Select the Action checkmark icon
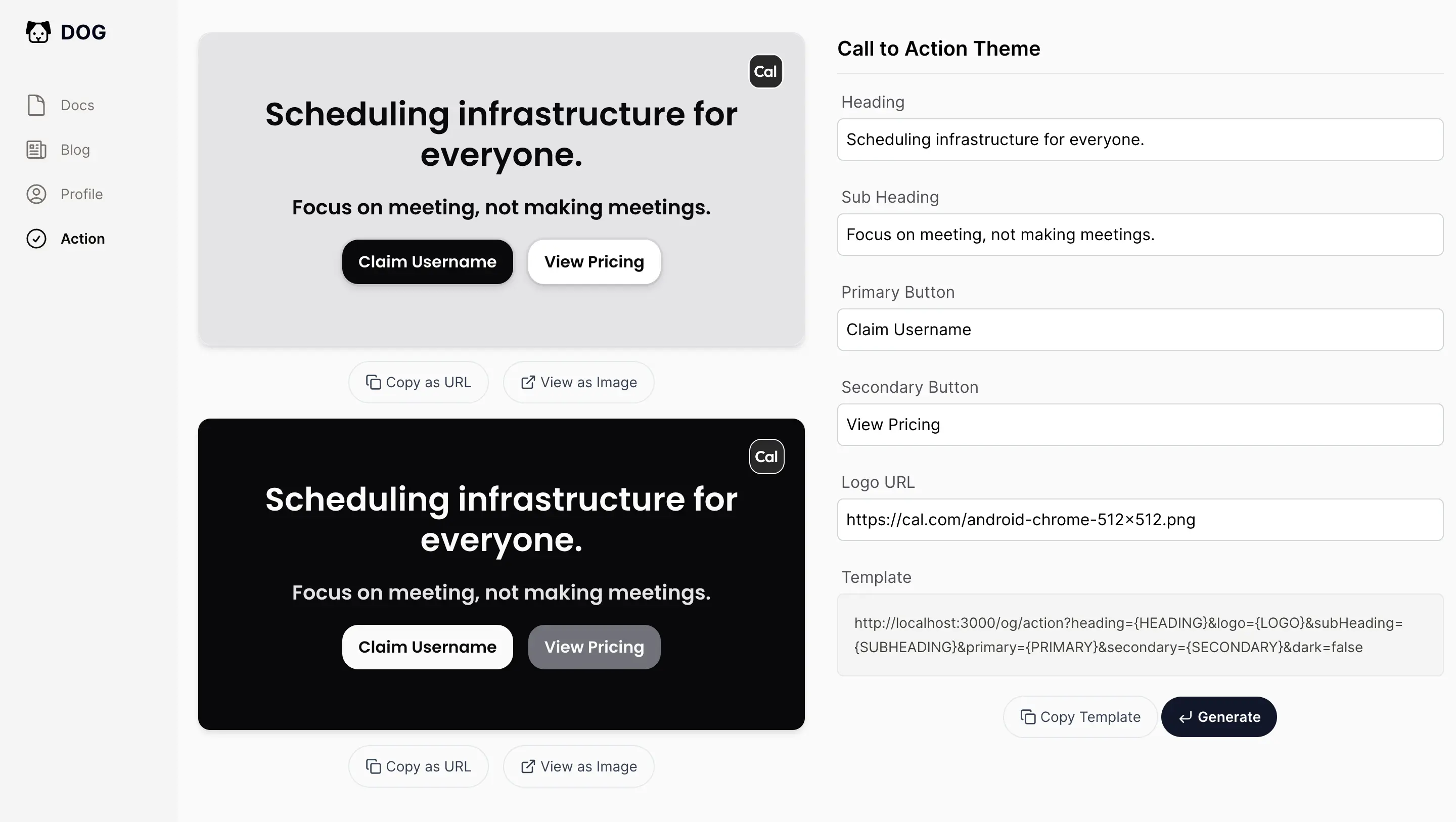 click(36, 239)
